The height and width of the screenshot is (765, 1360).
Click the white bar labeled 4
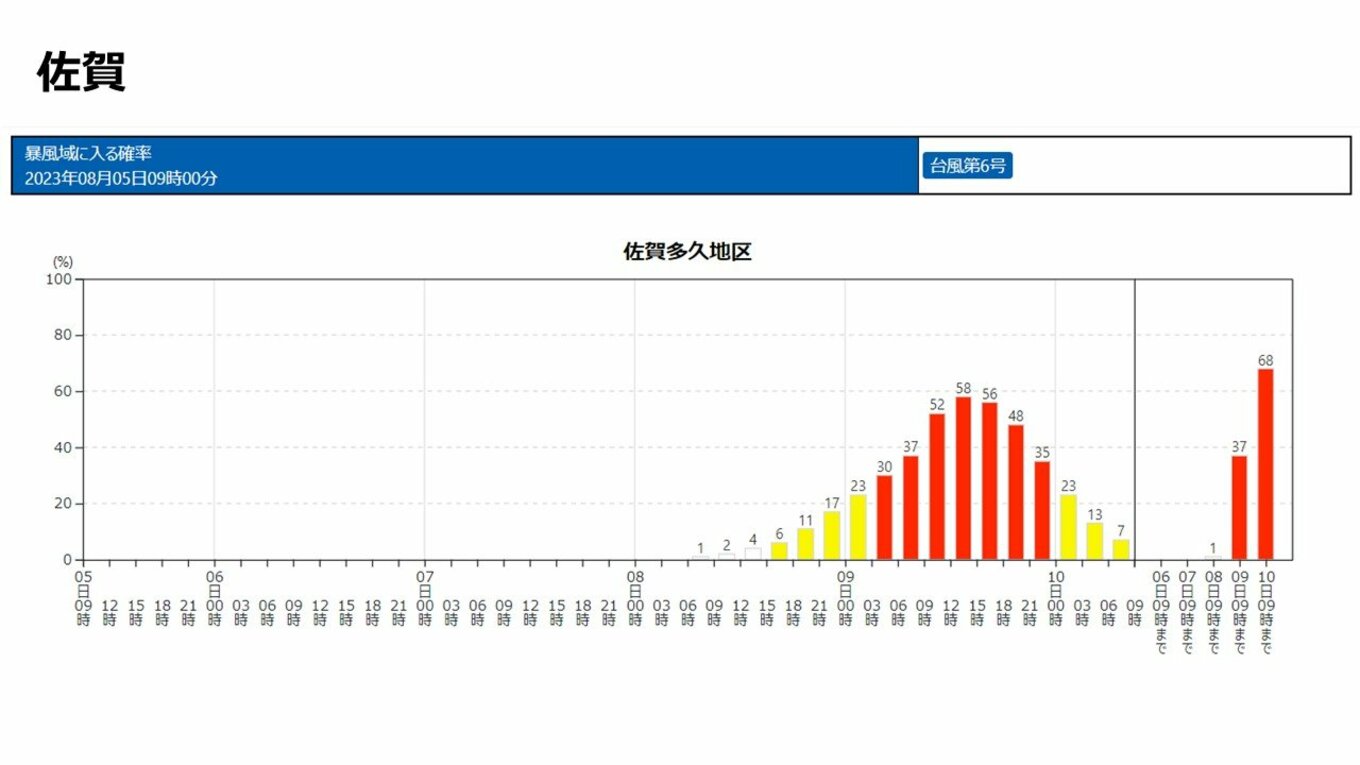pos(753,553)
